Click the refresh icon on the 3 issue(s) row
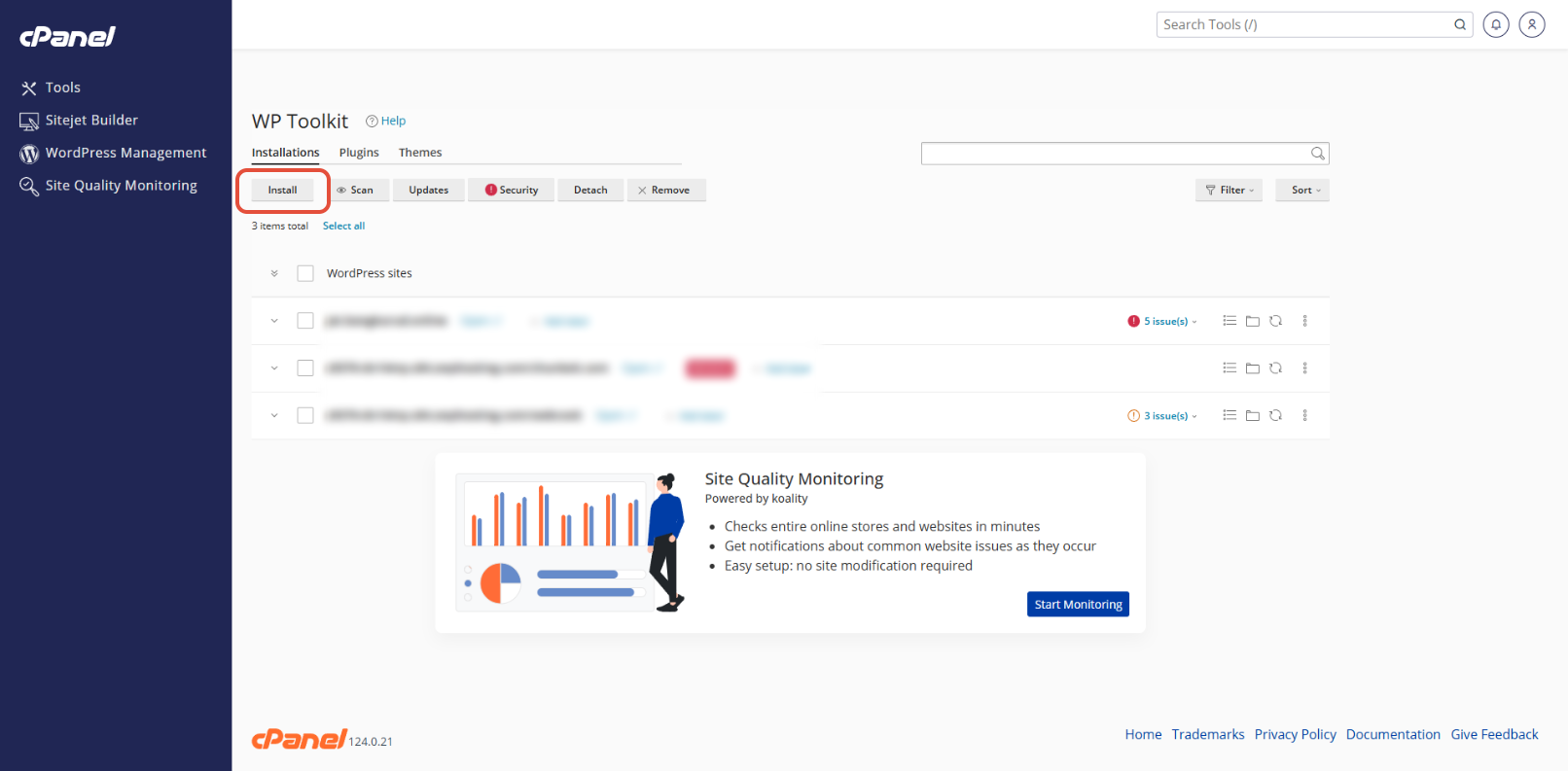The image size is (1568, 771). [x=1276, y=415]
